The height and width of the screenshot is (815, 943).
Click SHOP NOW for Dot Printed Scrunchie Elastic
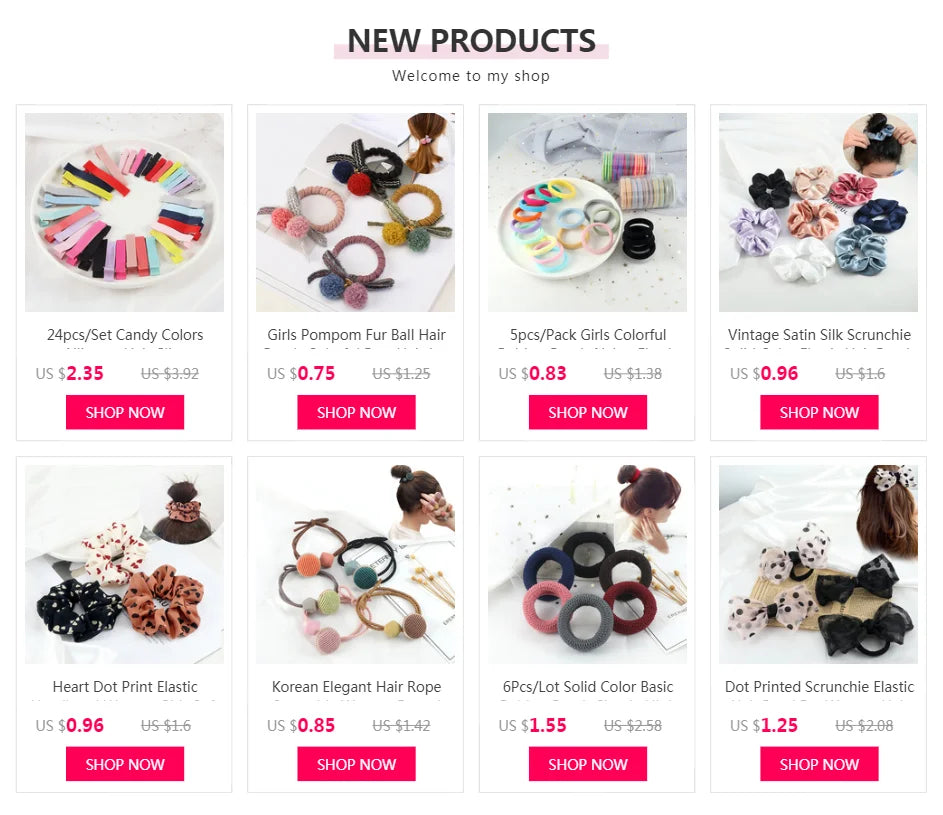[x=819, y=764]
